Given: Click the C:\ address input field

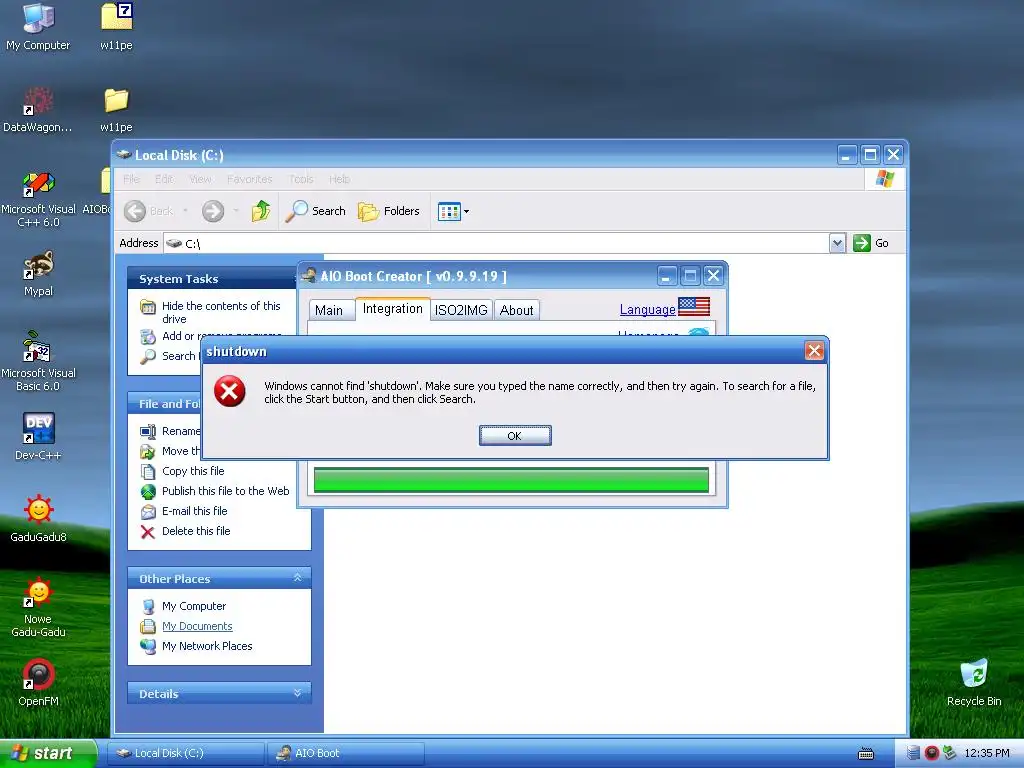Looking at the screenshot, I should click(x=496, y=243).
